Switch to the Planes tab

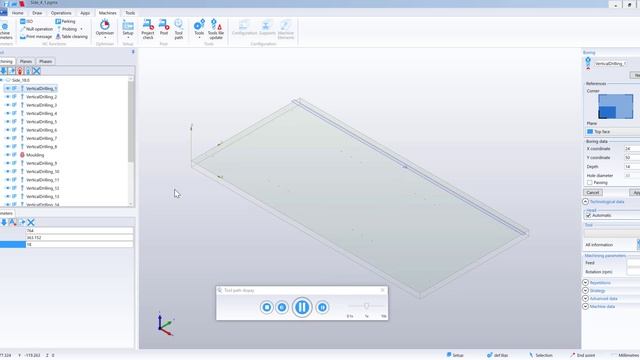26,61
